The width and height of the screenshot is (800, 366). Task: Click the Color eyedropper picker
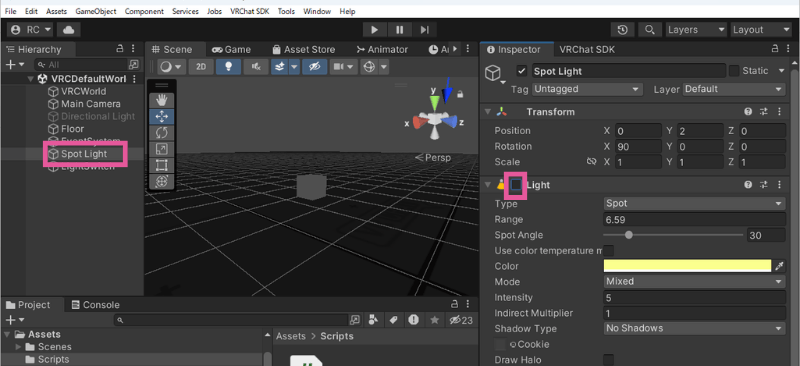[779, 266]
